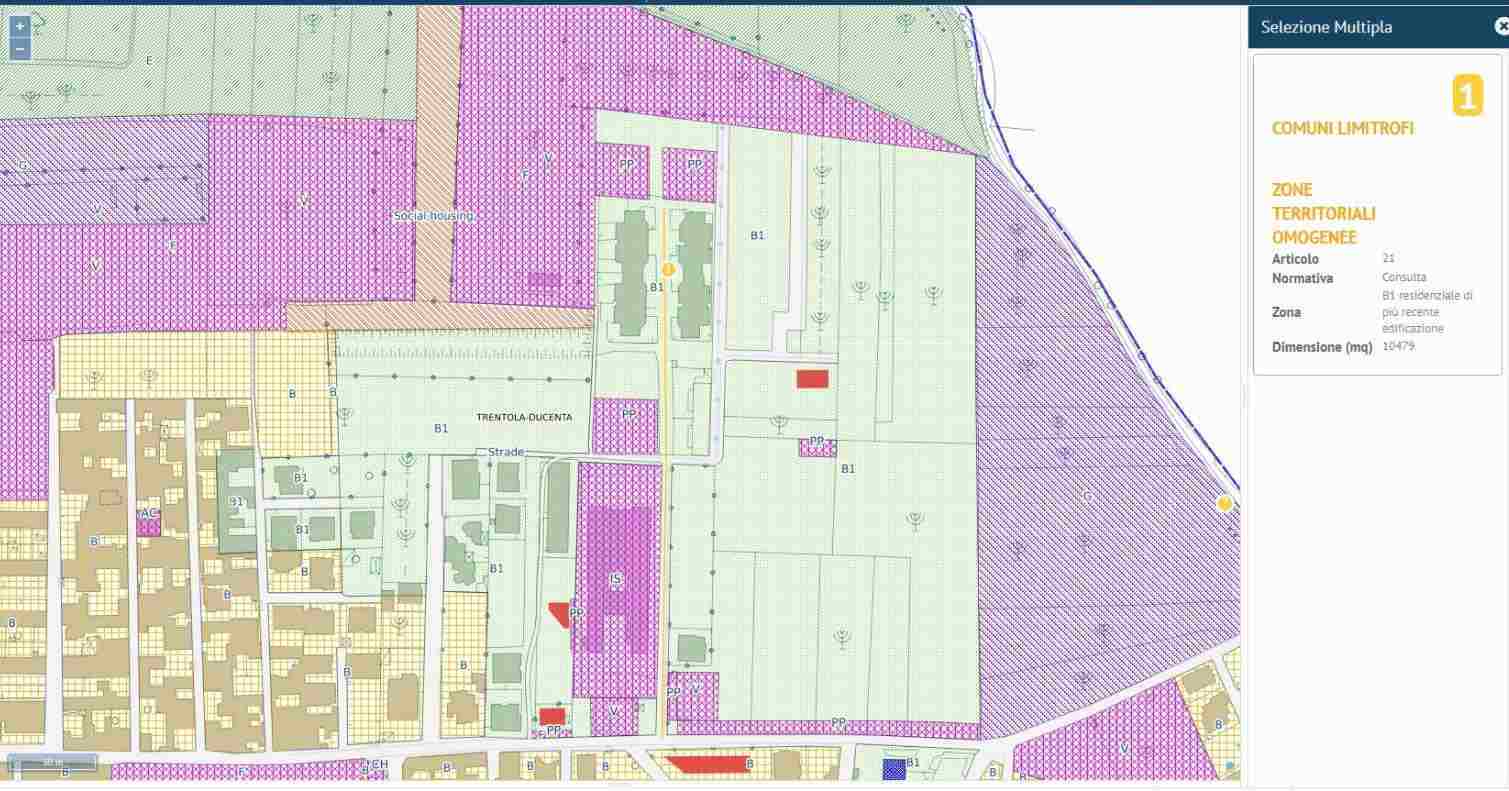Click the map scale bar
The width and height of the screenshot is (1509, 791).
[x=52, y=762]
